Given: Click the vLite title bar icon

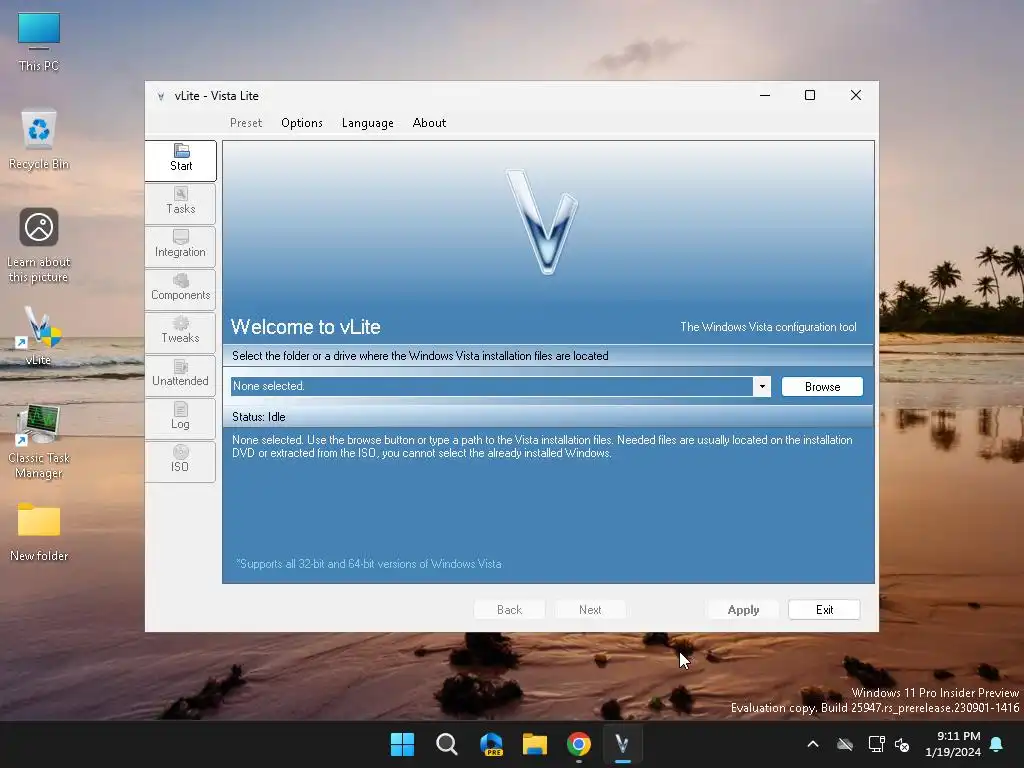Looking at the screenshot, I should [161, 97].
